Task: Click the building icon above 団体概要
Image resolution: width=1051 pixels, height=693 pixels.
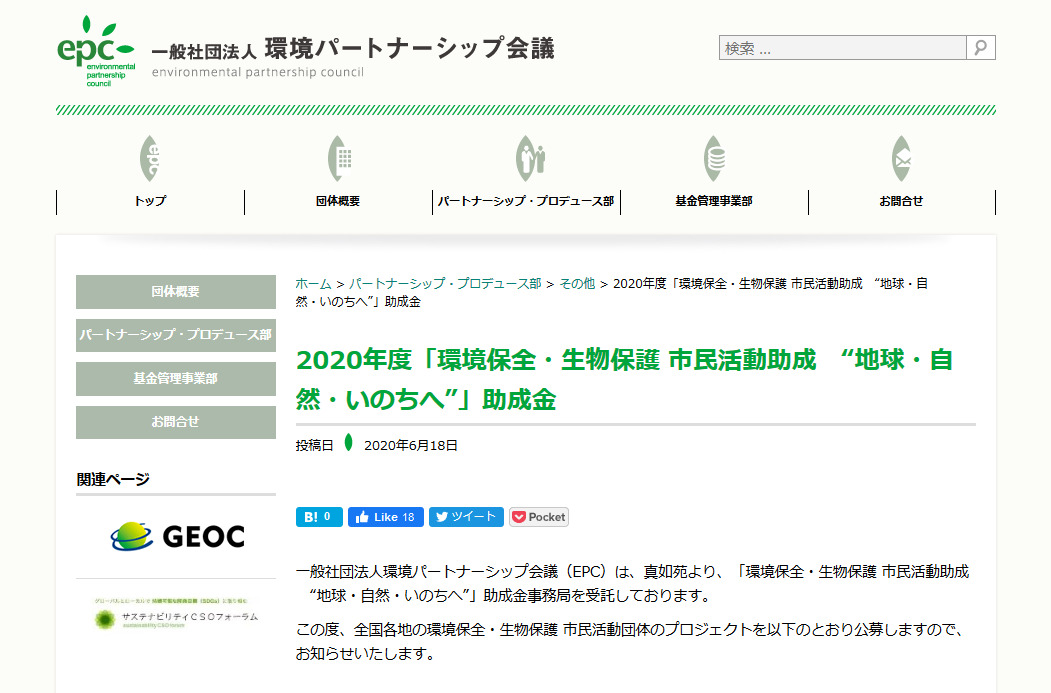Action: pos(338,158)
